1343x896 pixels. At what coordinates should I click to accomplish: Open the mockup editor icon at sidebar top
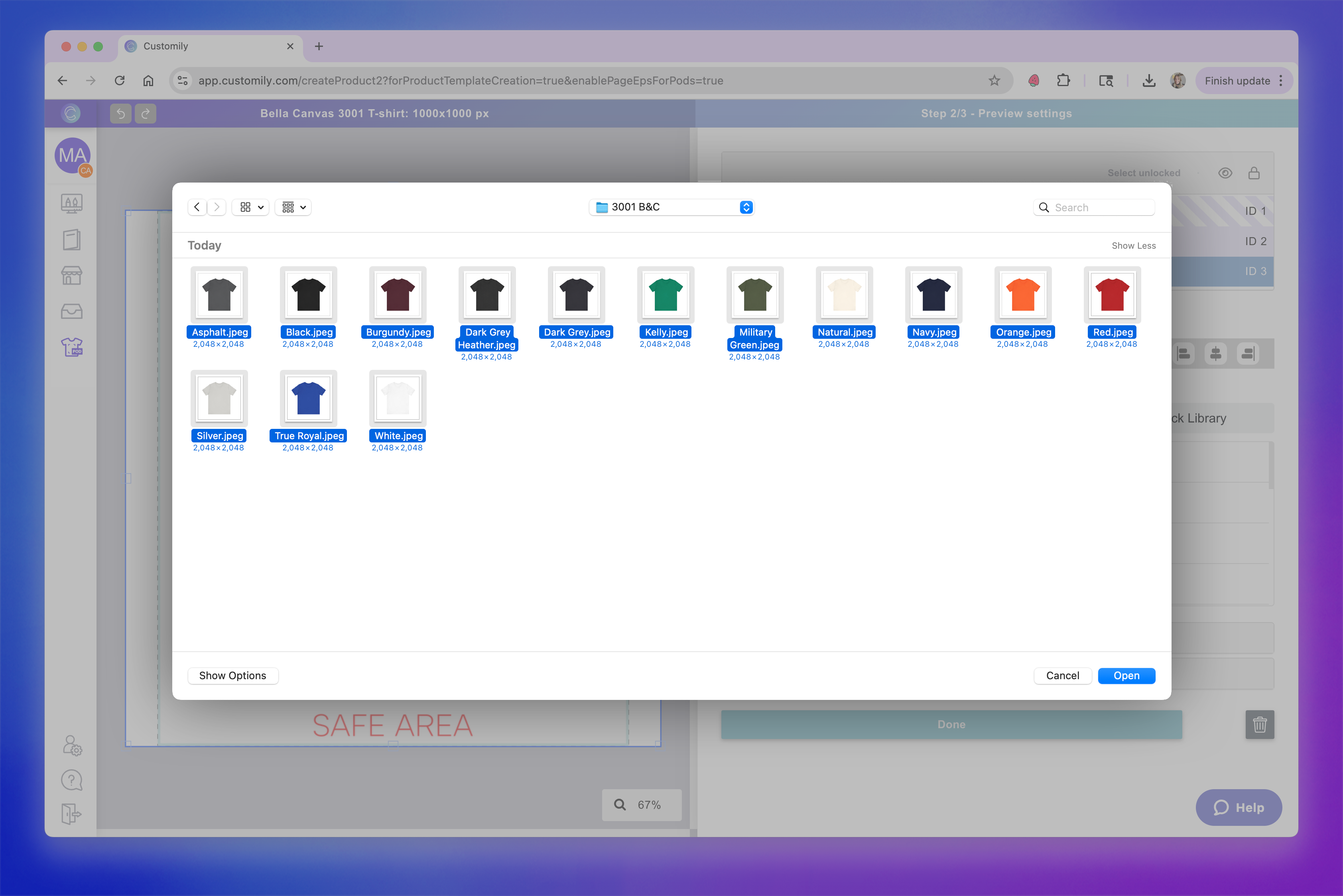click(x=72, y=203)
